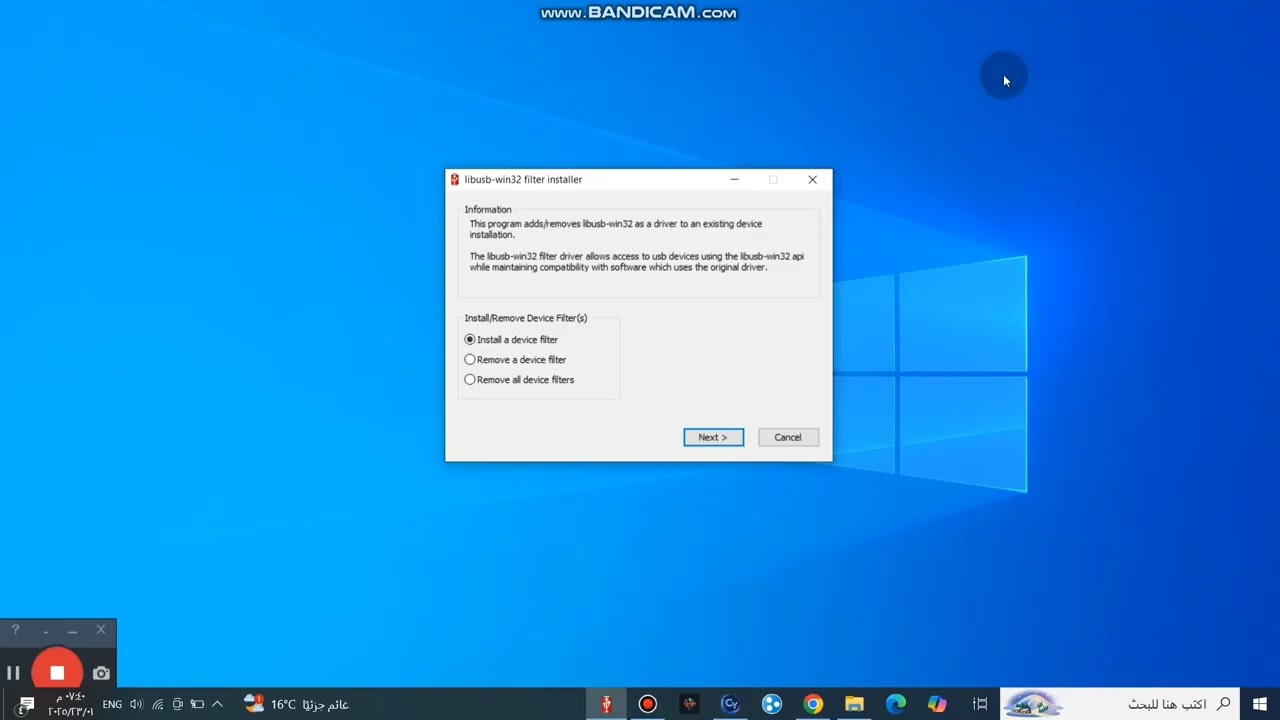
Task: Open the blue circle dots app on taskbar
Action: pos(772,704)
